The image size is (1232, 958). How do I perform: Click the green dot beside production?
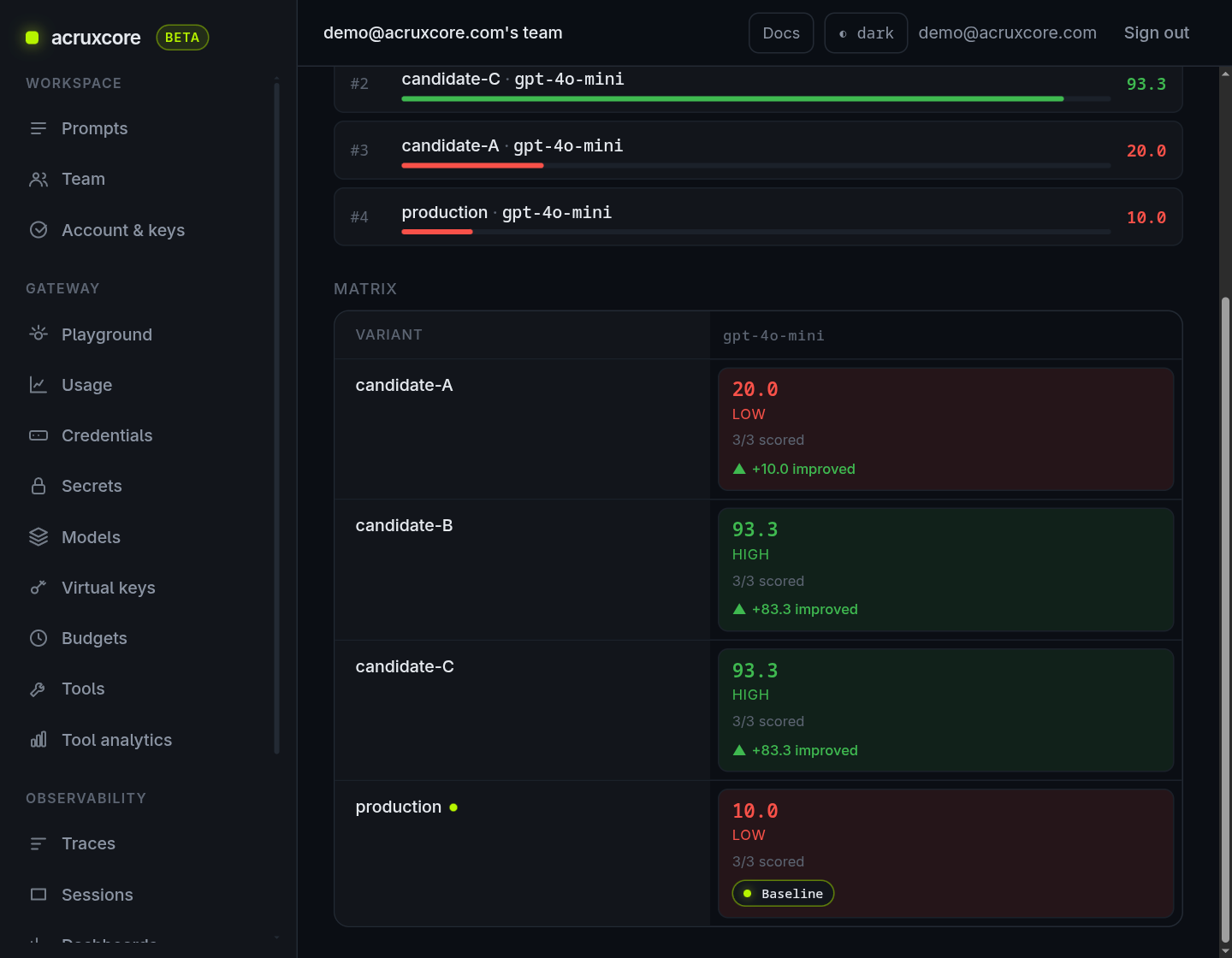[453, 807]
